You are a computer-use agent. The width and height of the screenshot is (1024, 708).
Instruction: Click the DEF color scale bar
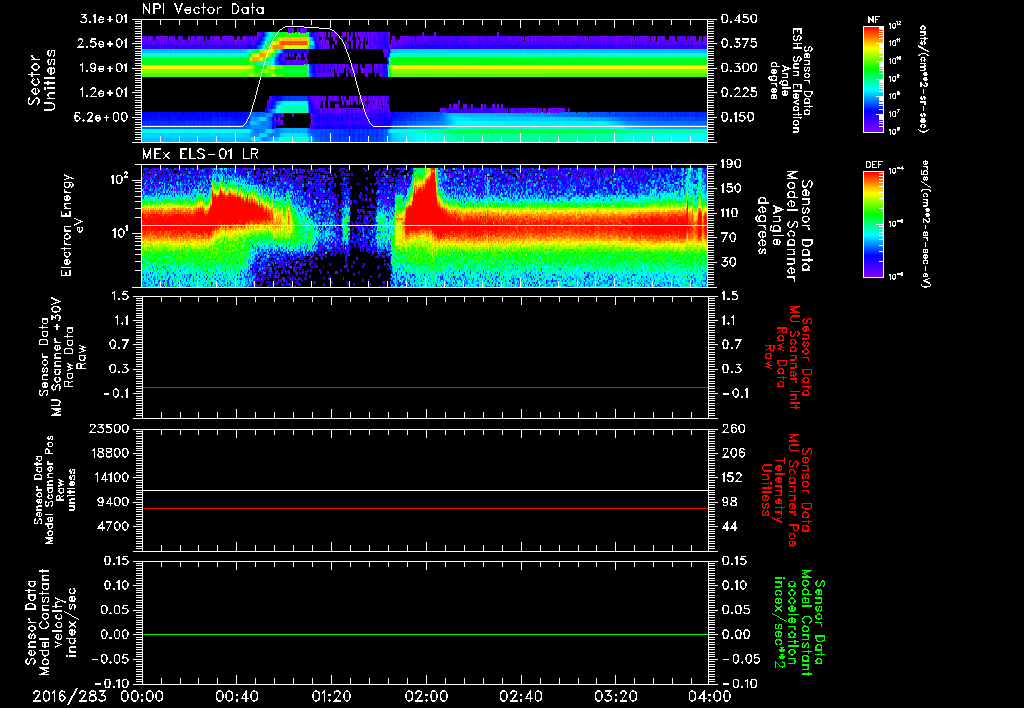873,224
